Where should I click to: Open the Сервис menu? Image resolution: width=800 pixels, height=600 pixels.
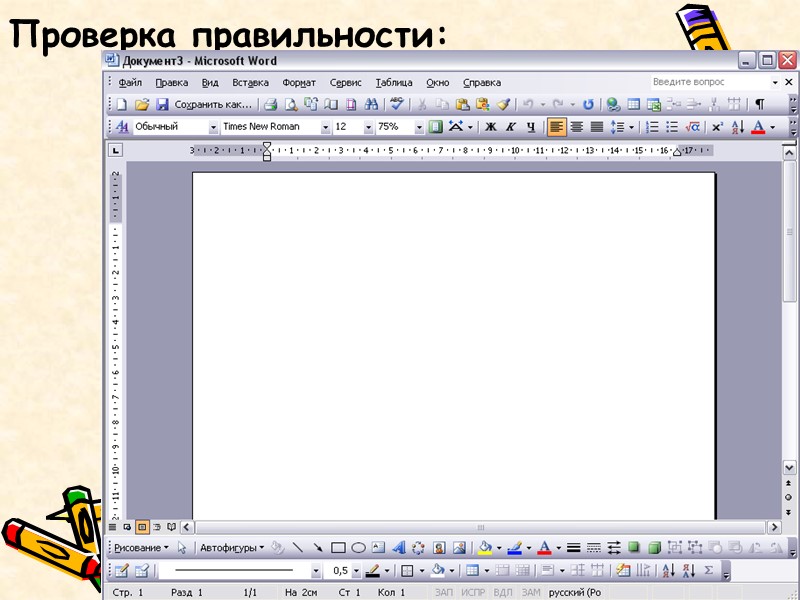coord(345,83)
